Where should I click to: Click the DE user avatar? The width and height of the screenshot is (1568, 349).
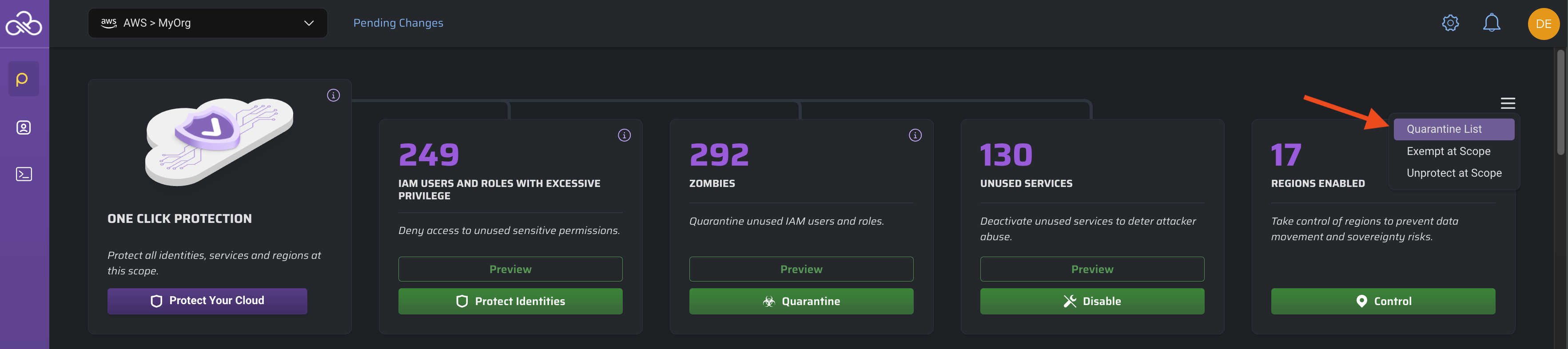point(1543,24)
